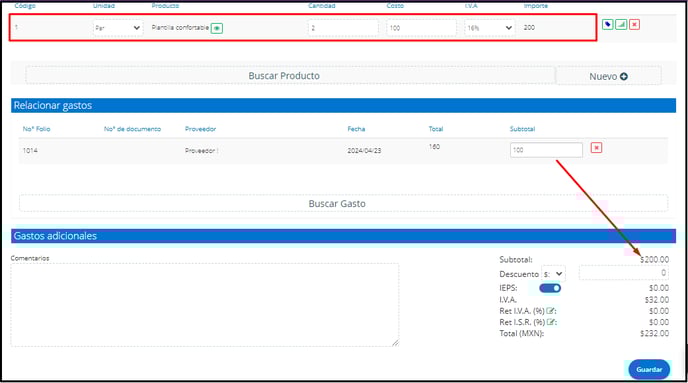
Task: Open the Unidad dropdown showing Par
Action: click(x=118, y=28)
